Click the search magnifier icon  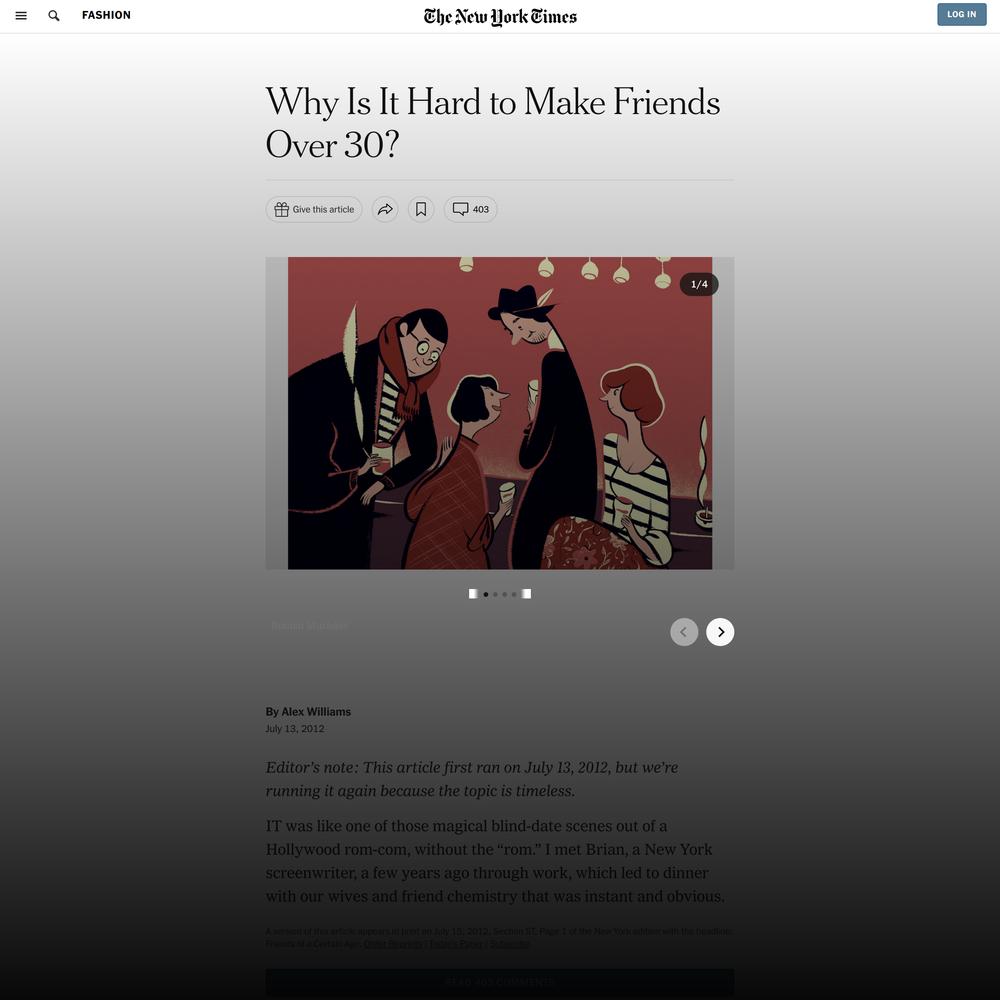click(x=54, y=15)
